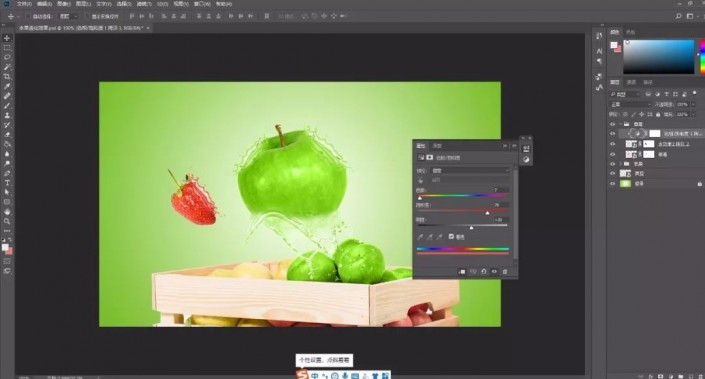Open the Layer (图层) menu in menu bar
Screen dimensions: 705x379
tap(84, 4)
